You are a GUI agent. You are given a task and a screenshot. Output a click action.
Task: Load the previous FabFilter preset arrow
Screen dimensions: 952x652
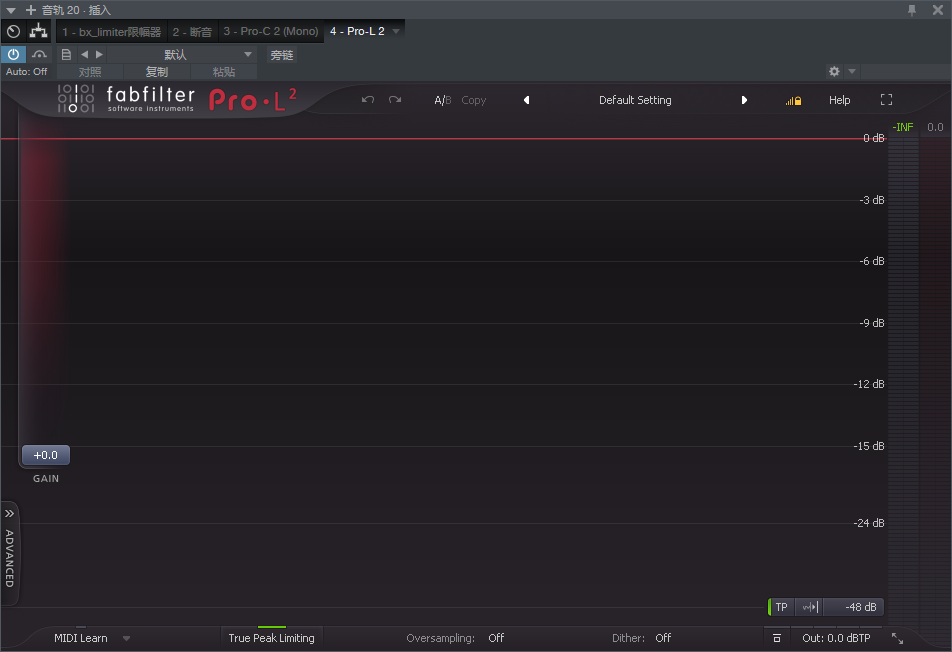(x=526, y=100)
